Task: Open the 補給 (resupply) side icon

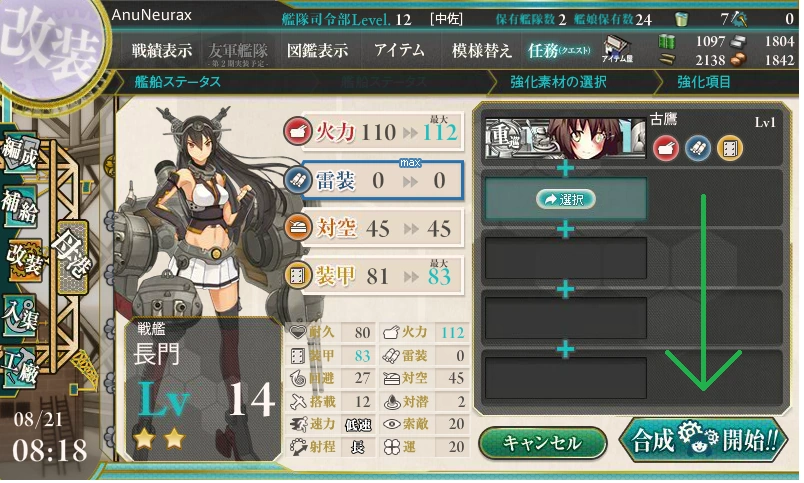Action: [20, 207]
